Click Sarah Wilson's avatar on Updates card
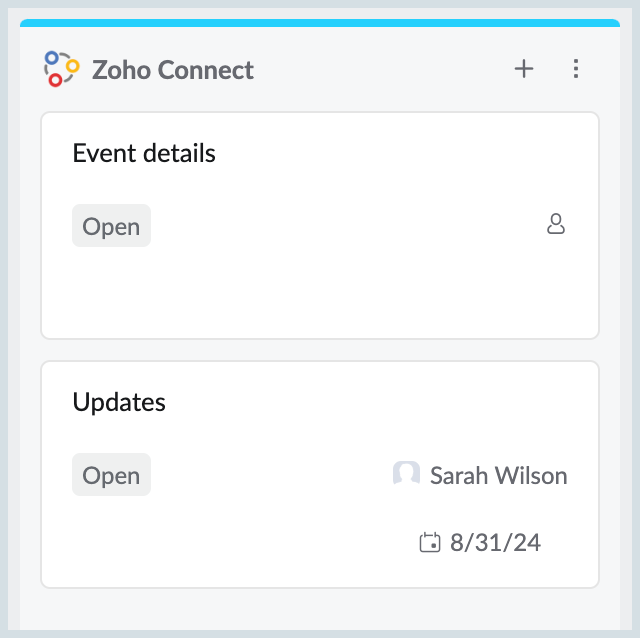640x638 pixels. point(406,475)
